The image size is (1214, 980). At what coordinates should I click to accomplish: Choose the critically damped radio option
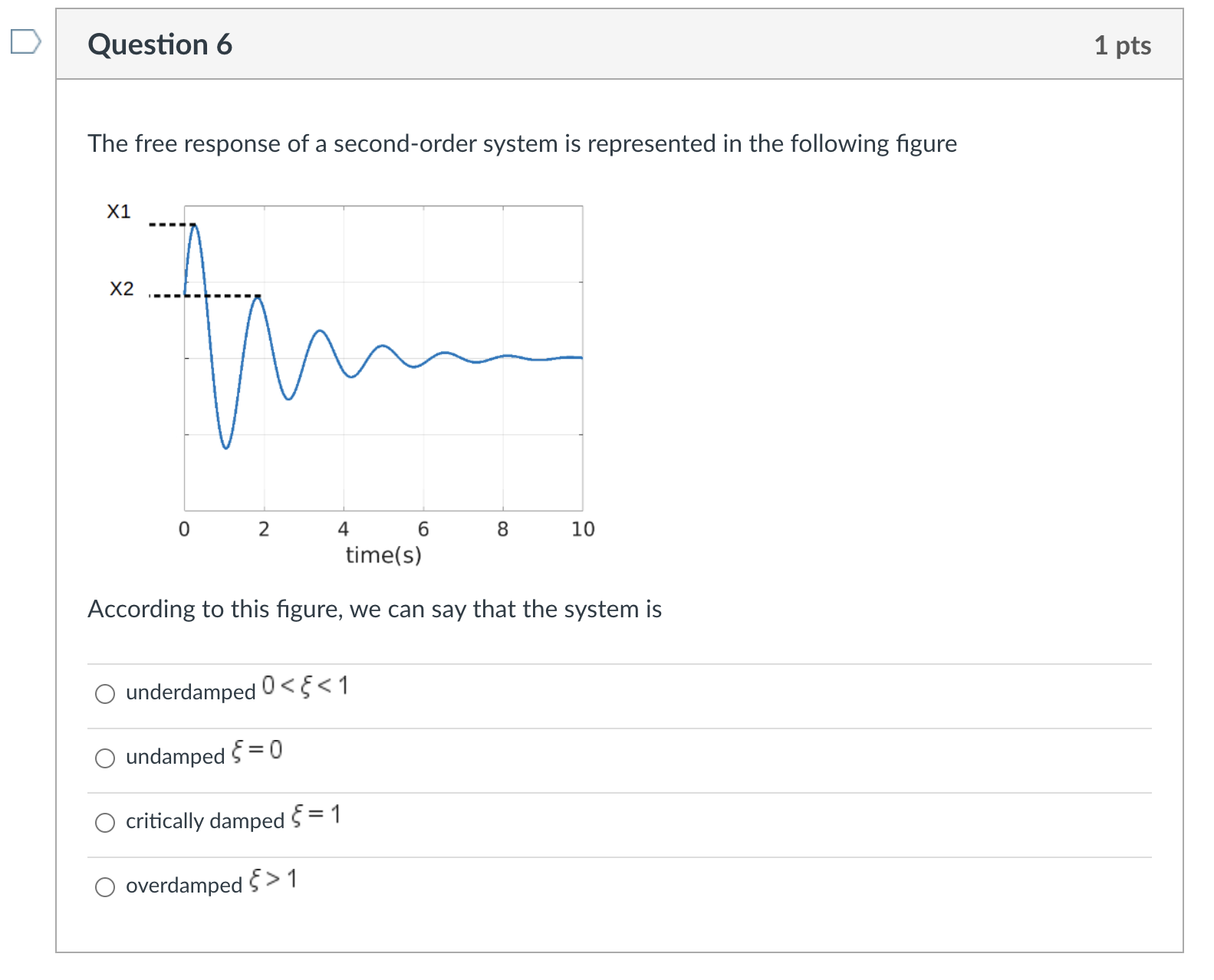pyautogui.click(x=105, y=823)
